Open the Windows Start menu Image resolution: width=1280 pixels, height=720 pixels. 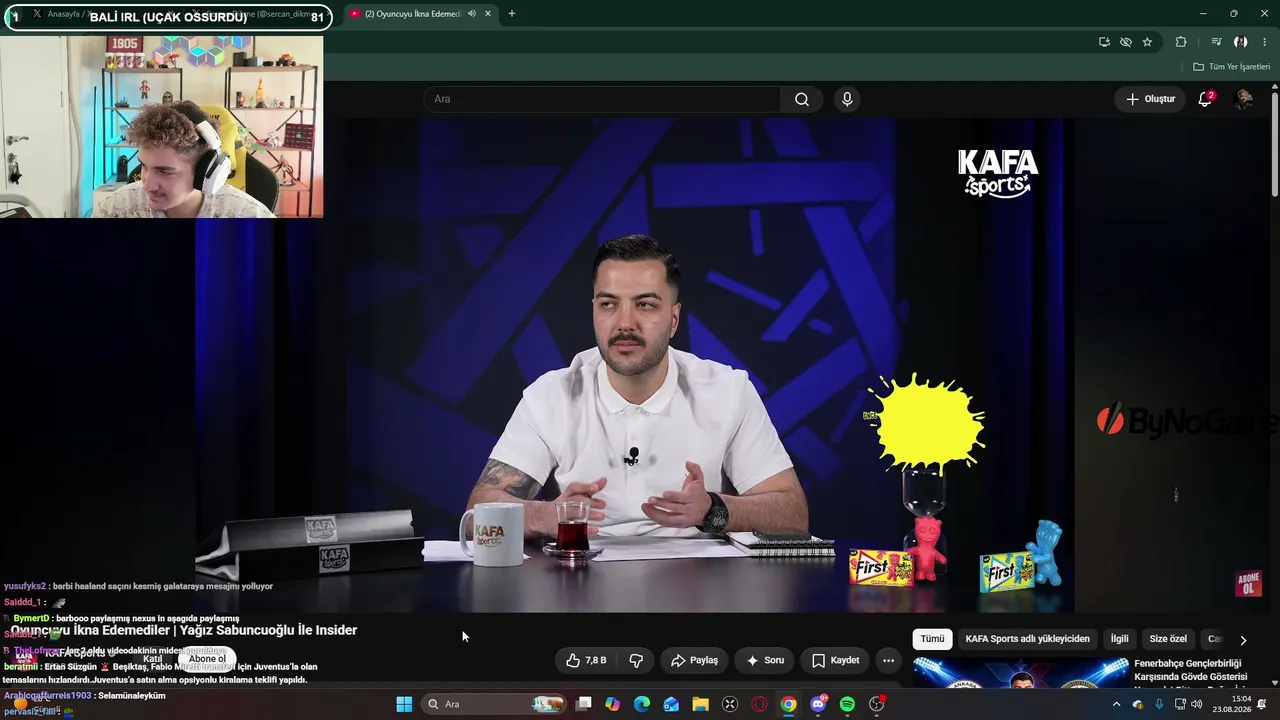(x=404, y=704)
